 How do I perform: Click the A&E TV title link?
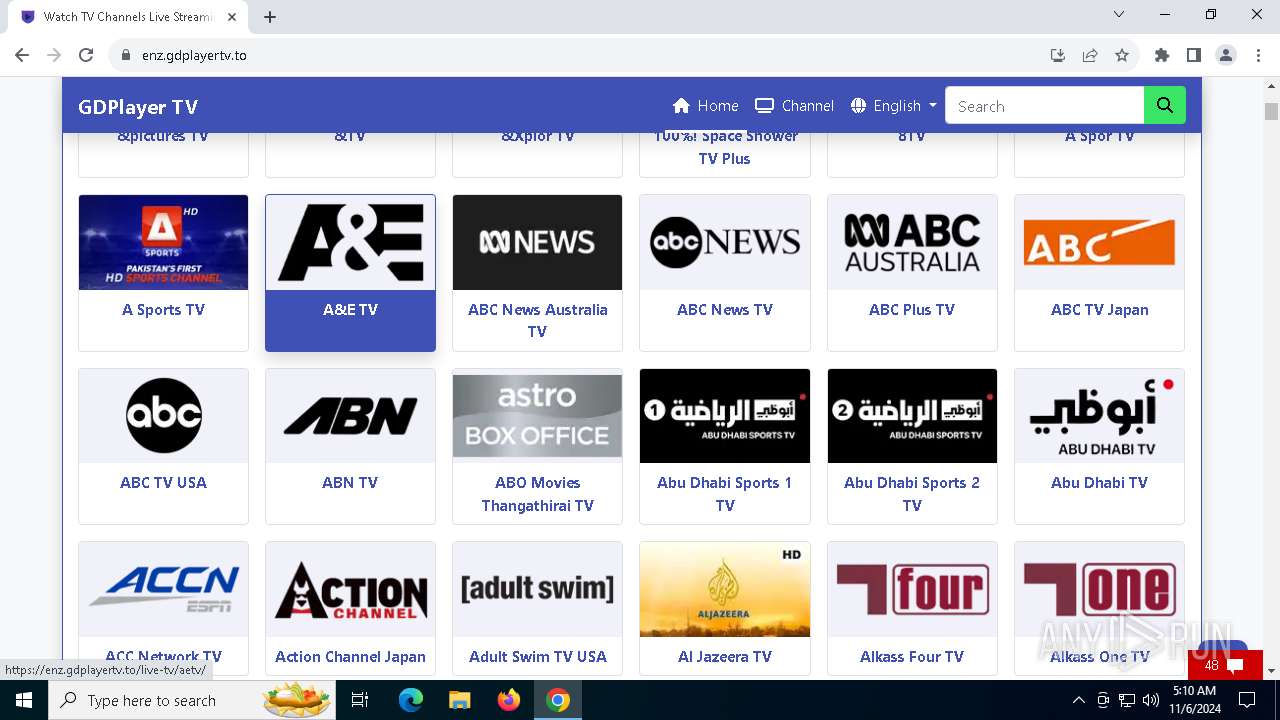(350, 310)
